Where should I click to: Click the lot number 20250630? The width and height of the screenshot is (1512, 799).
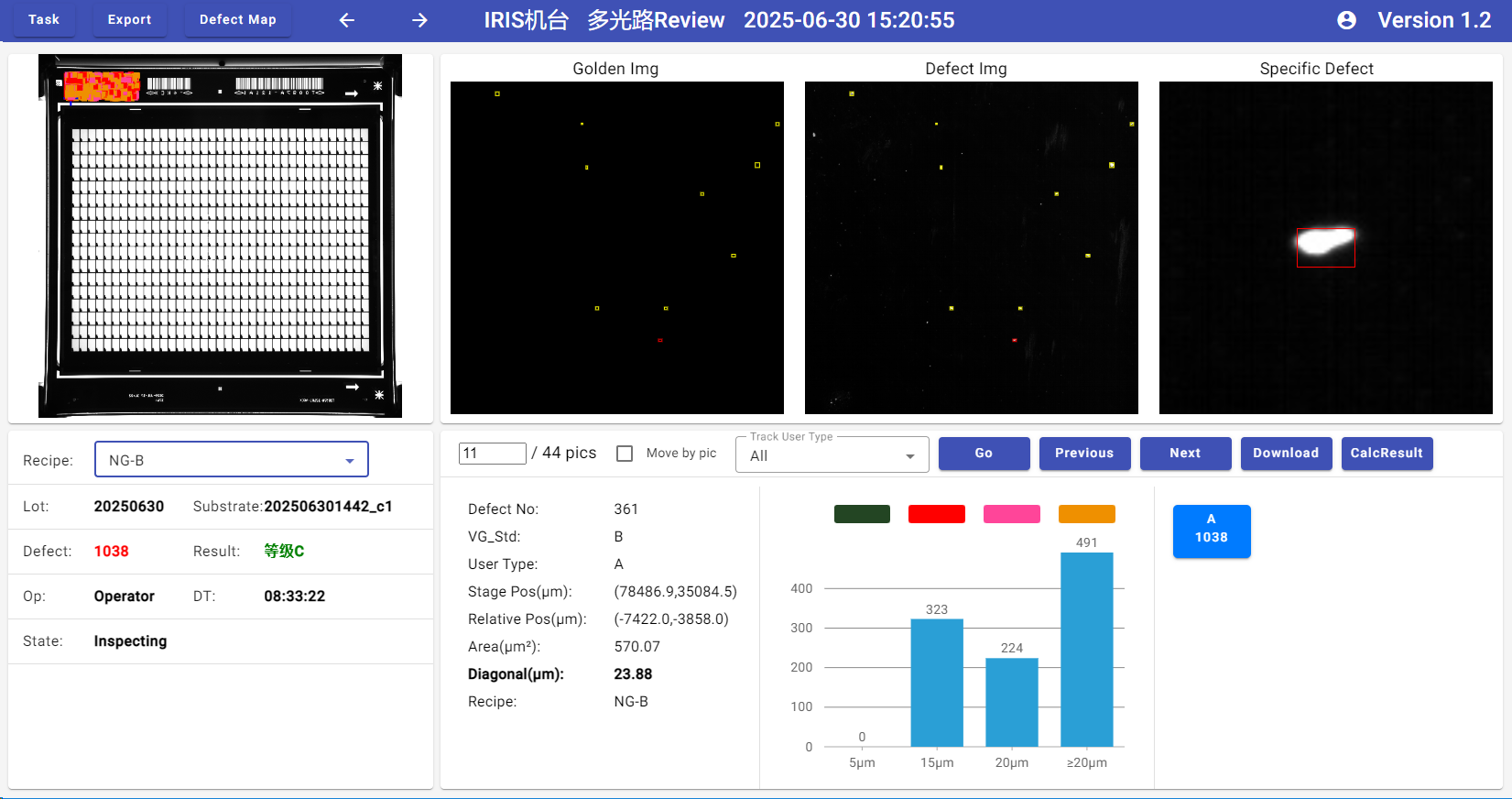point(129,507)
